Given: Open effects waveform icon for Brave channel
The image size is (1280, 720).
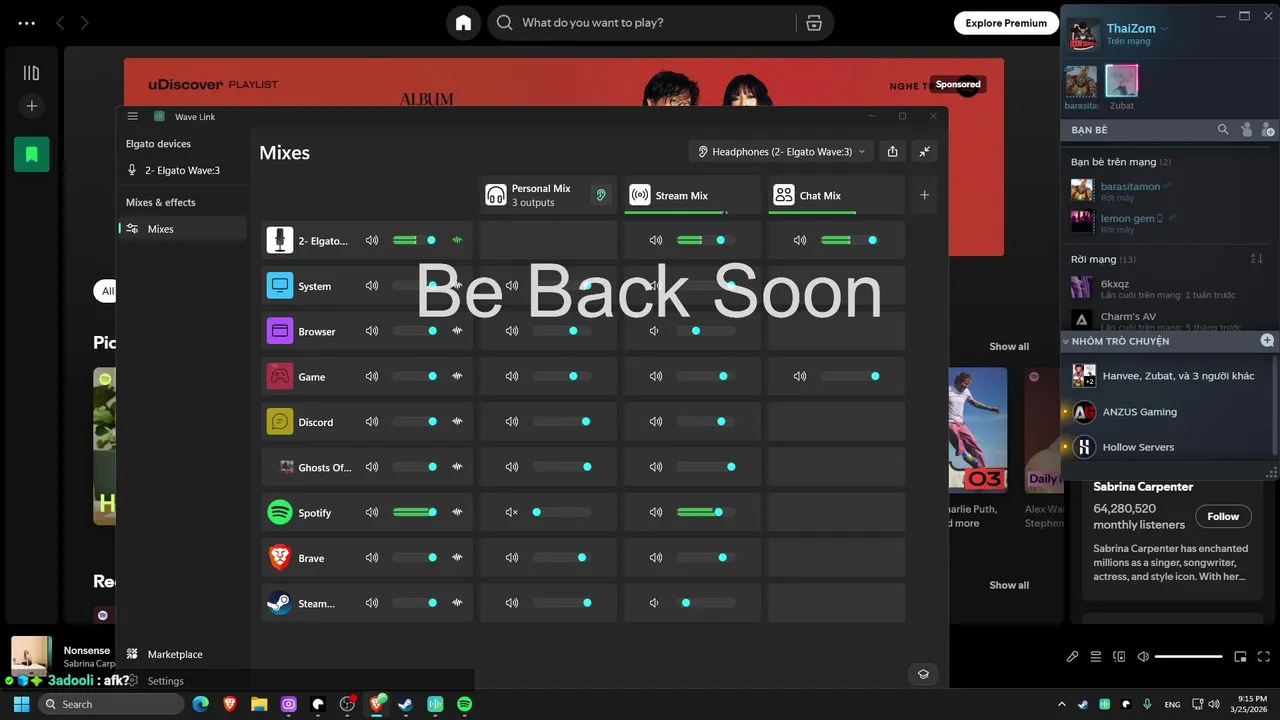Looking at the screenshot, I should pyautogui.click(x=458, y=558).
